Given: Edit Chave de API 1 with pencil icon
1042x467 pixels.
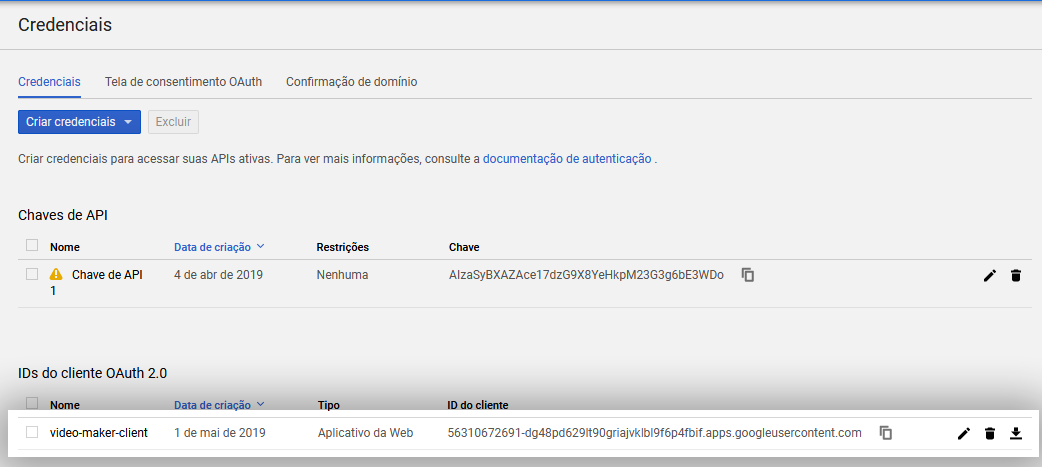Looking at the screenshot, I should click(x=990, y=276).
